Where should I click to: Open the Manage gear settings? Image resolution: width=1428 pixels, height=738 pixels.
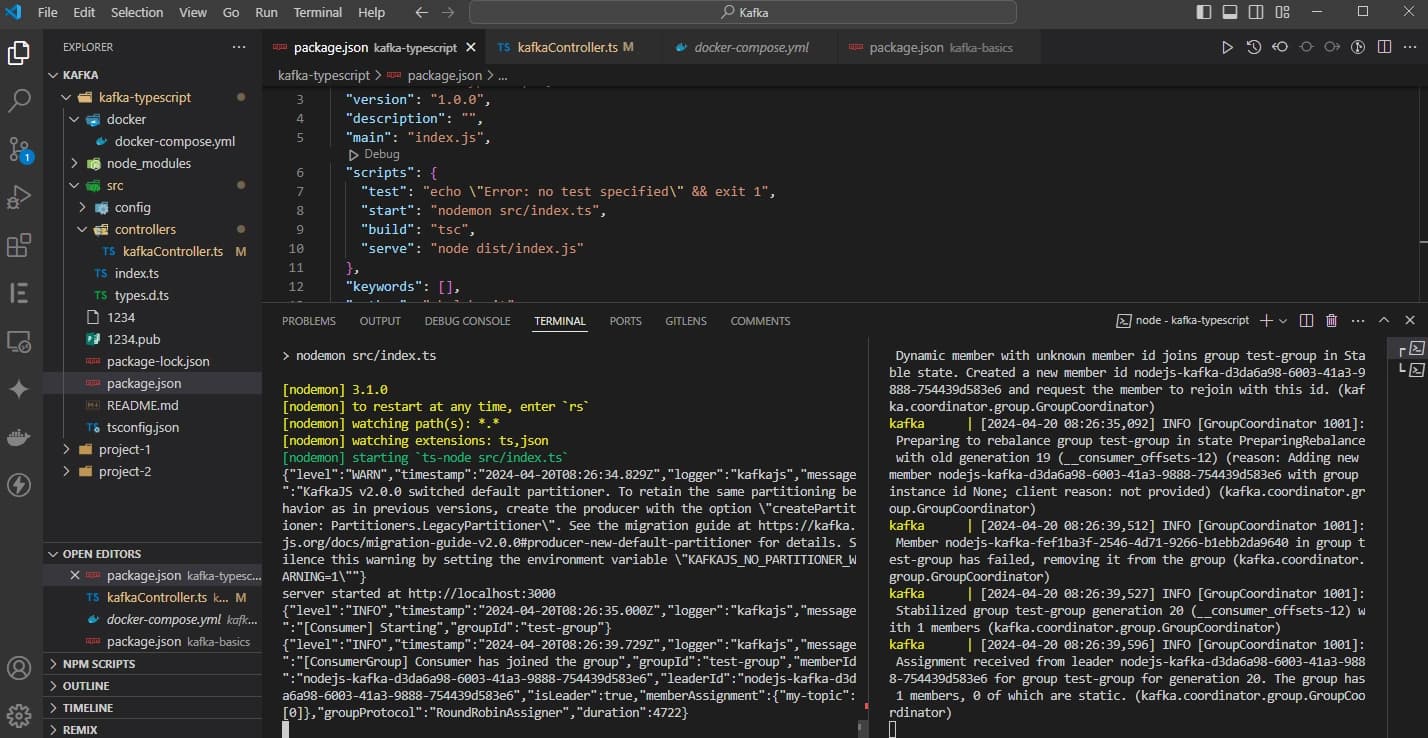pyautogui.click(x=19, y=714)
